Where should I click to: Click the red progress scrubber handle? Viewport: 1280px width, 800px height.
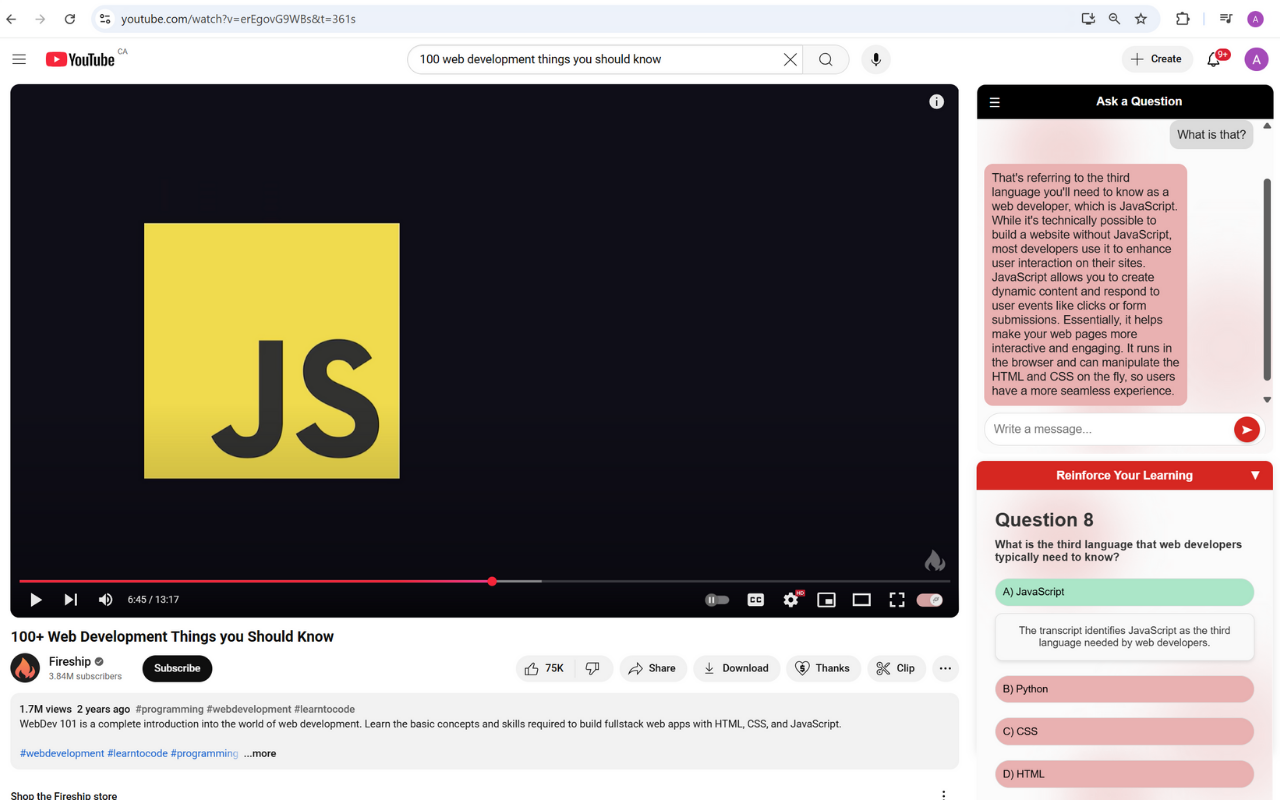(x=492, y=581)
